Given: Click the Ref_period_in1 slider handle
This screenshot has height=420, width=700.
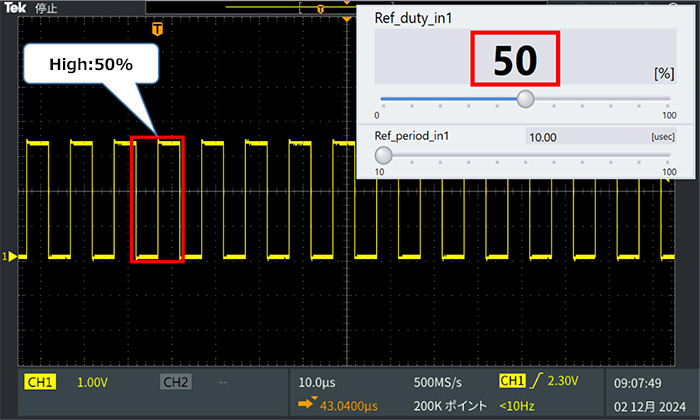Looking at the screenshot, I should (x=383, y=155).
